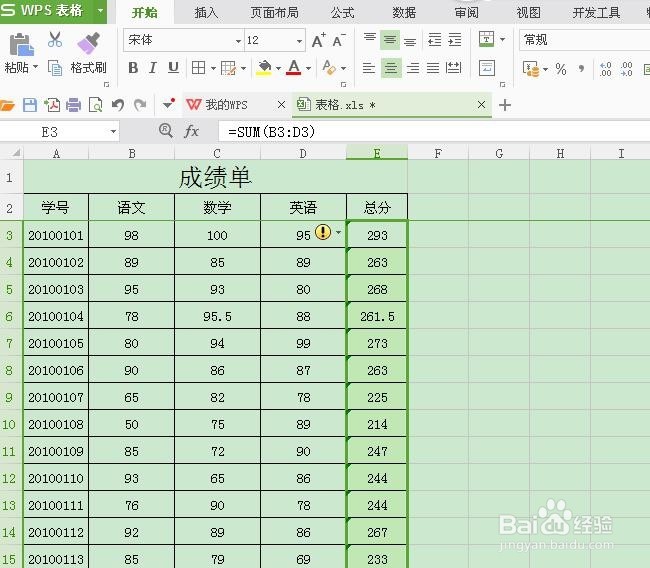Align text to top

370,40
